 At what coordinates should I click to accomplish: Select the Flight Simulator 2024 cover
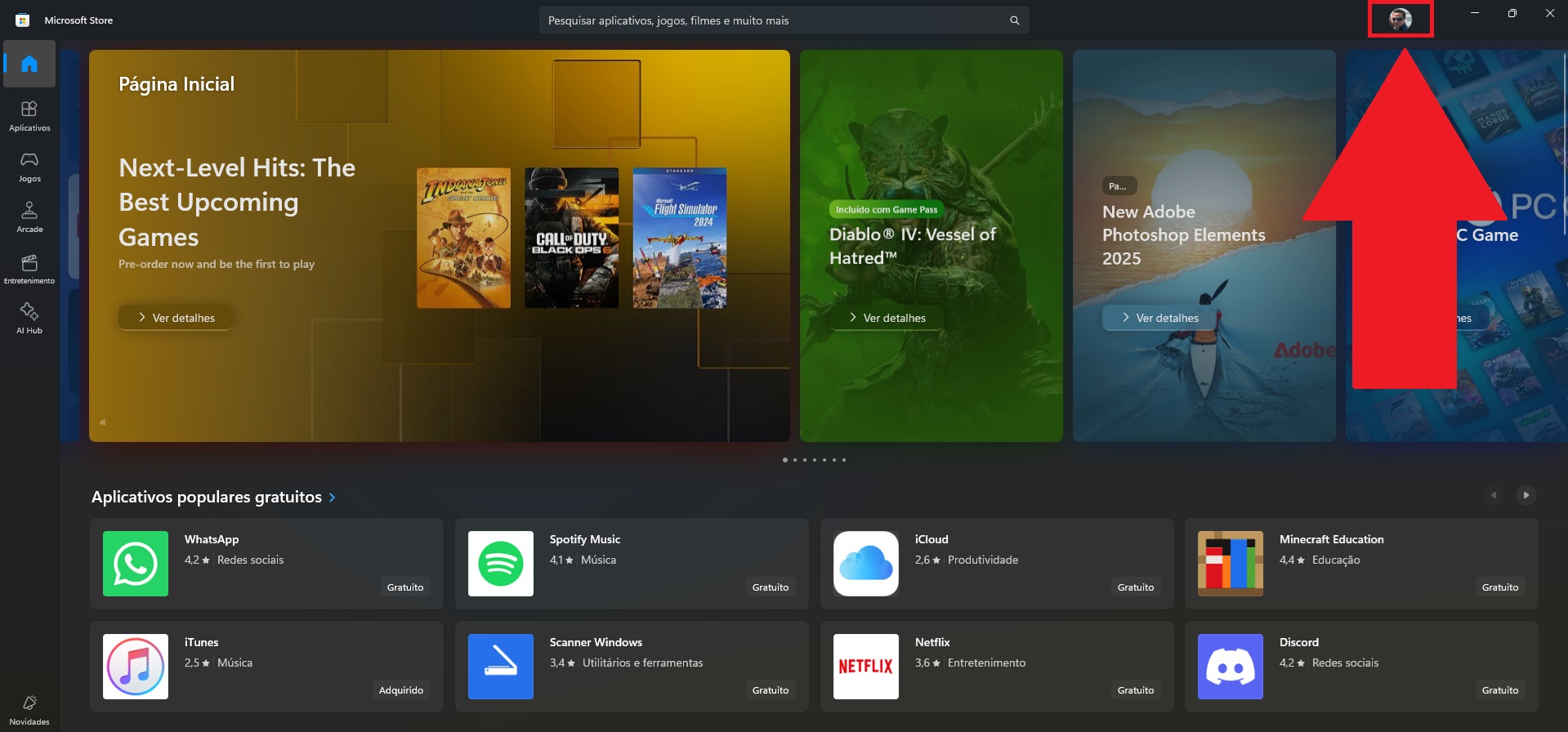pos(679,238)
